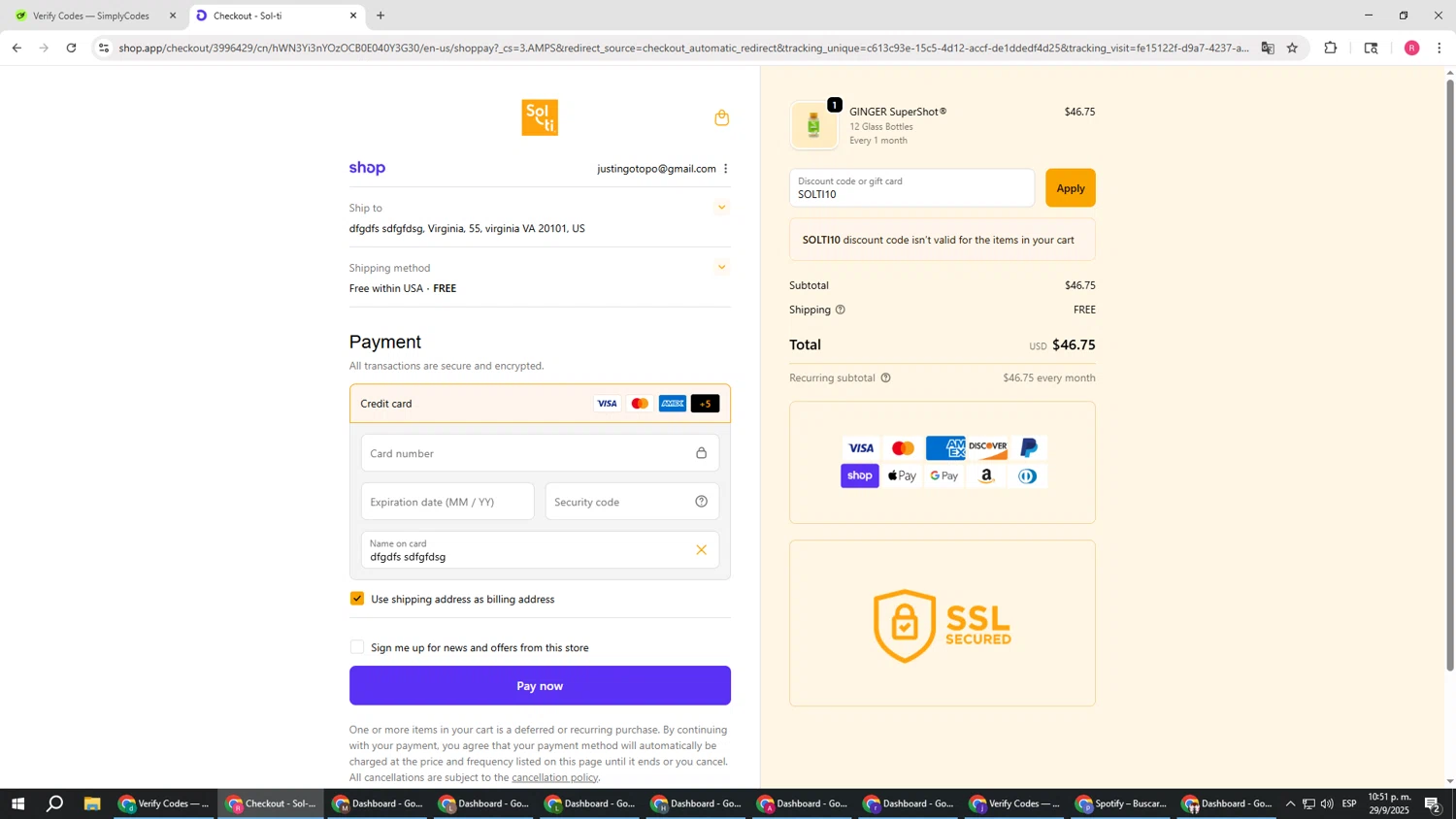Open a new browser tab
The height and width of the screenshot is (819, 1456).
coord(381,16)
